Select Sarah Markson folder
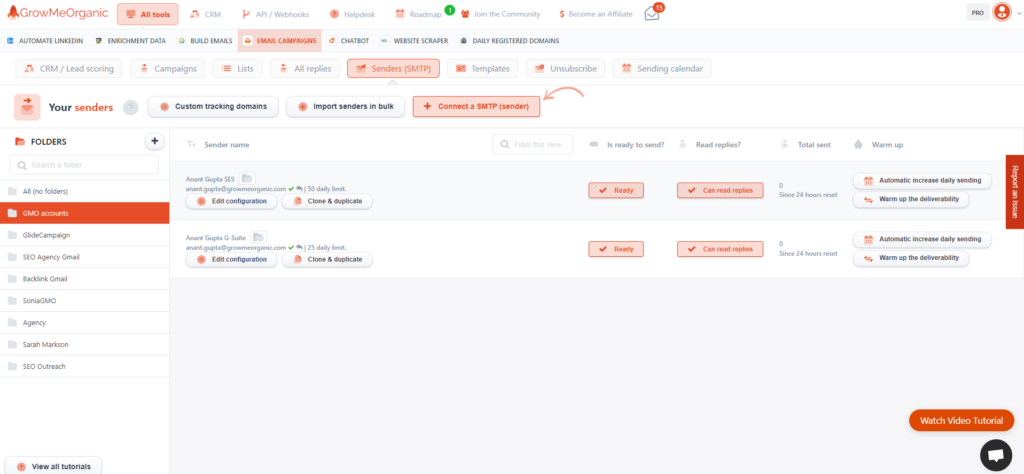Image resolution: width=1024 pixels, height=474 pixels. [85, 344]
